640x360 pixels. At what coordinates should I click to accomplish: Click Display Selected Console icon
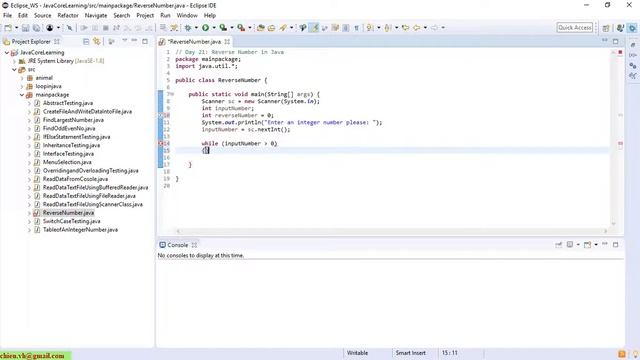[x=570, y=244]
